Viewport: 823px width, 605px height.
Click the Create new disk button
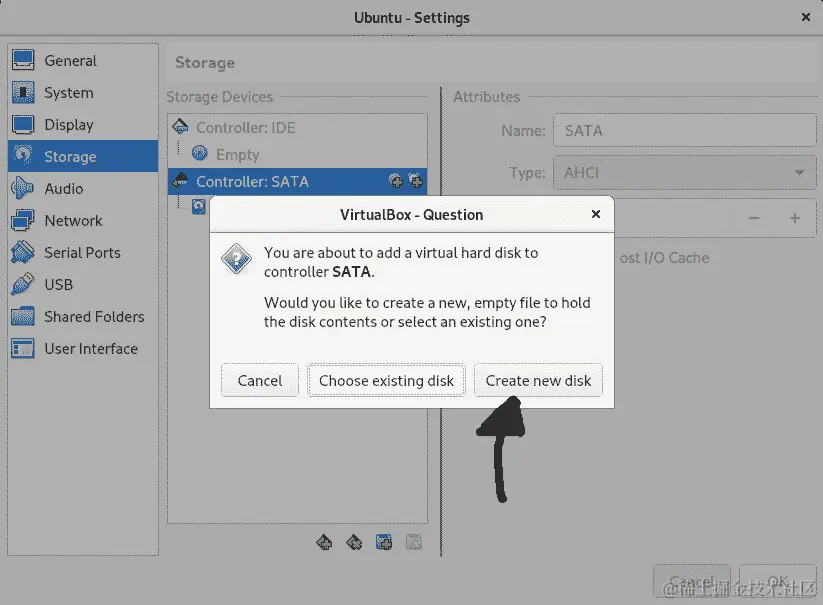pyautogui.click(x=538, y=380)
